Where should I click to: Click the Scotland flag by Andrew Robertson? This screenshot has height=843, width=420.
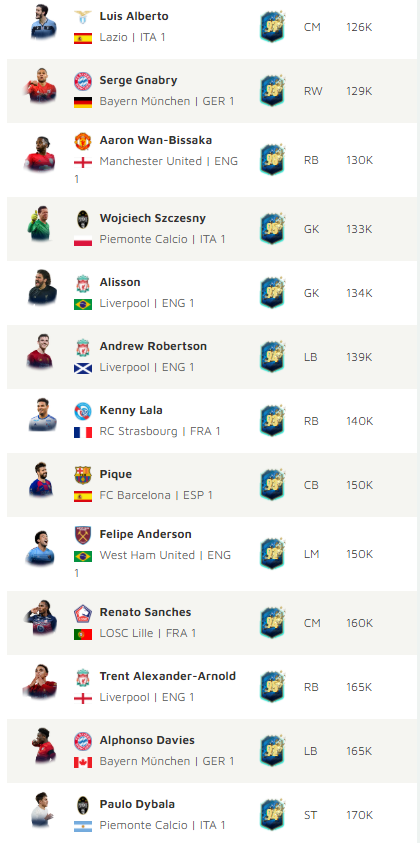83,368
